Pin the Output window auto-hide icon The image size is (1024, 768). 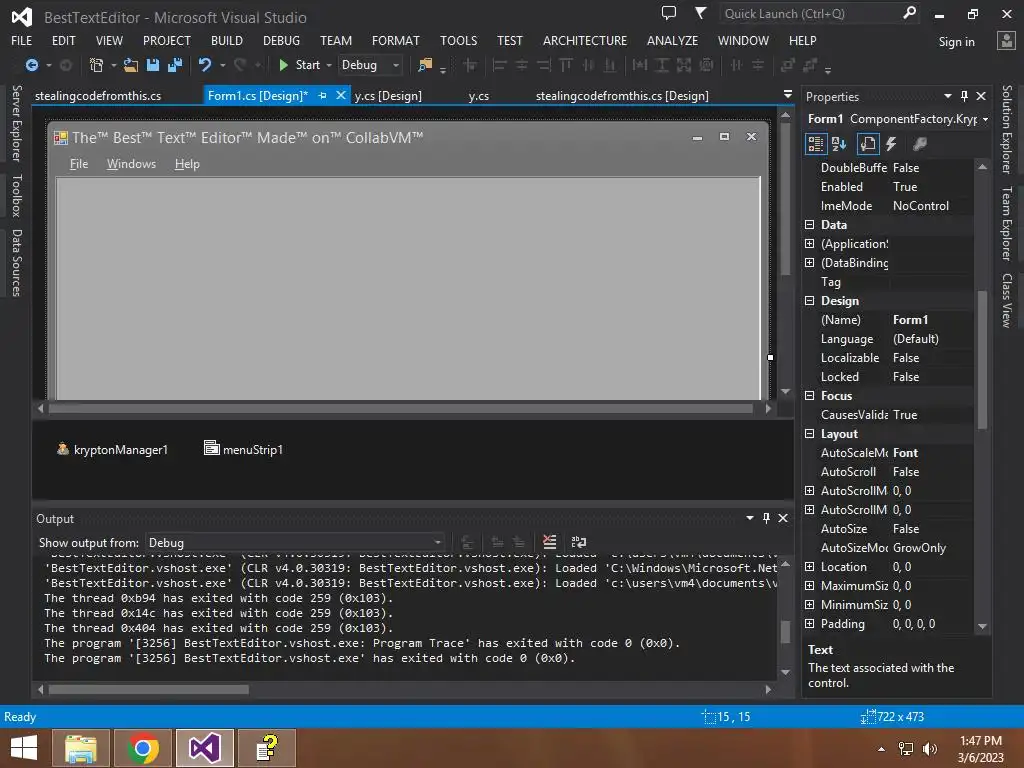pyautogui.click(x=766, y=518)
